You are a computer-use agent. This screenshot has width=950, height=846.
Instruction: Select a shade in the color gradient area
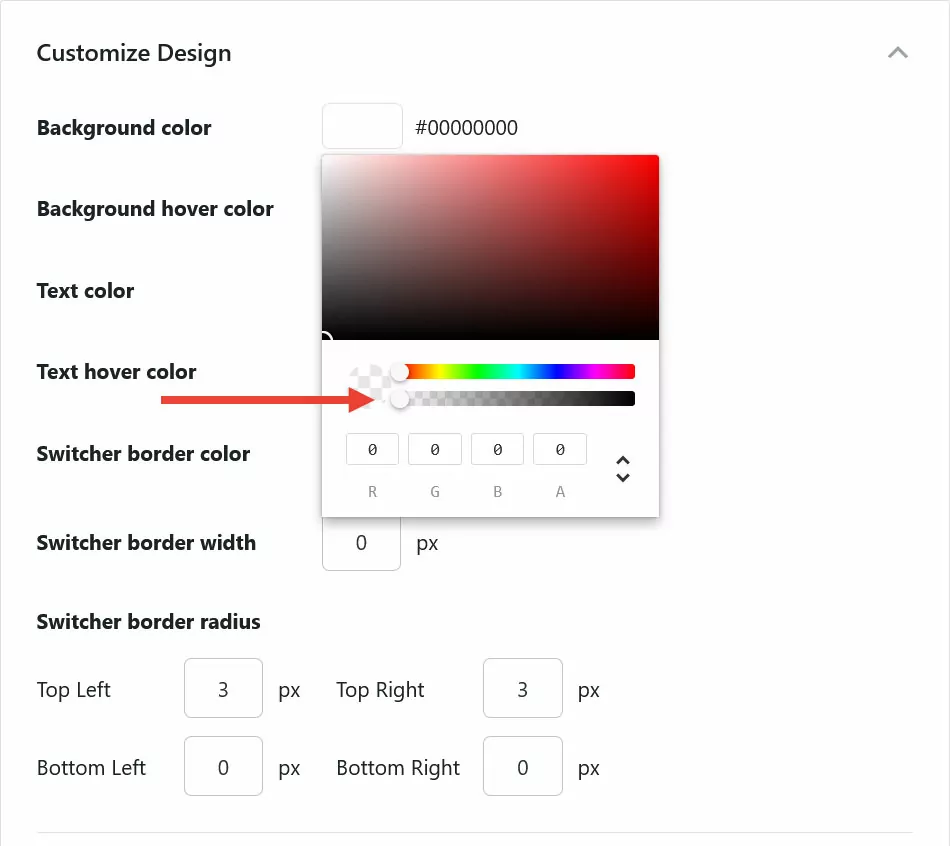pyautogui.click(x=490, y=247)
